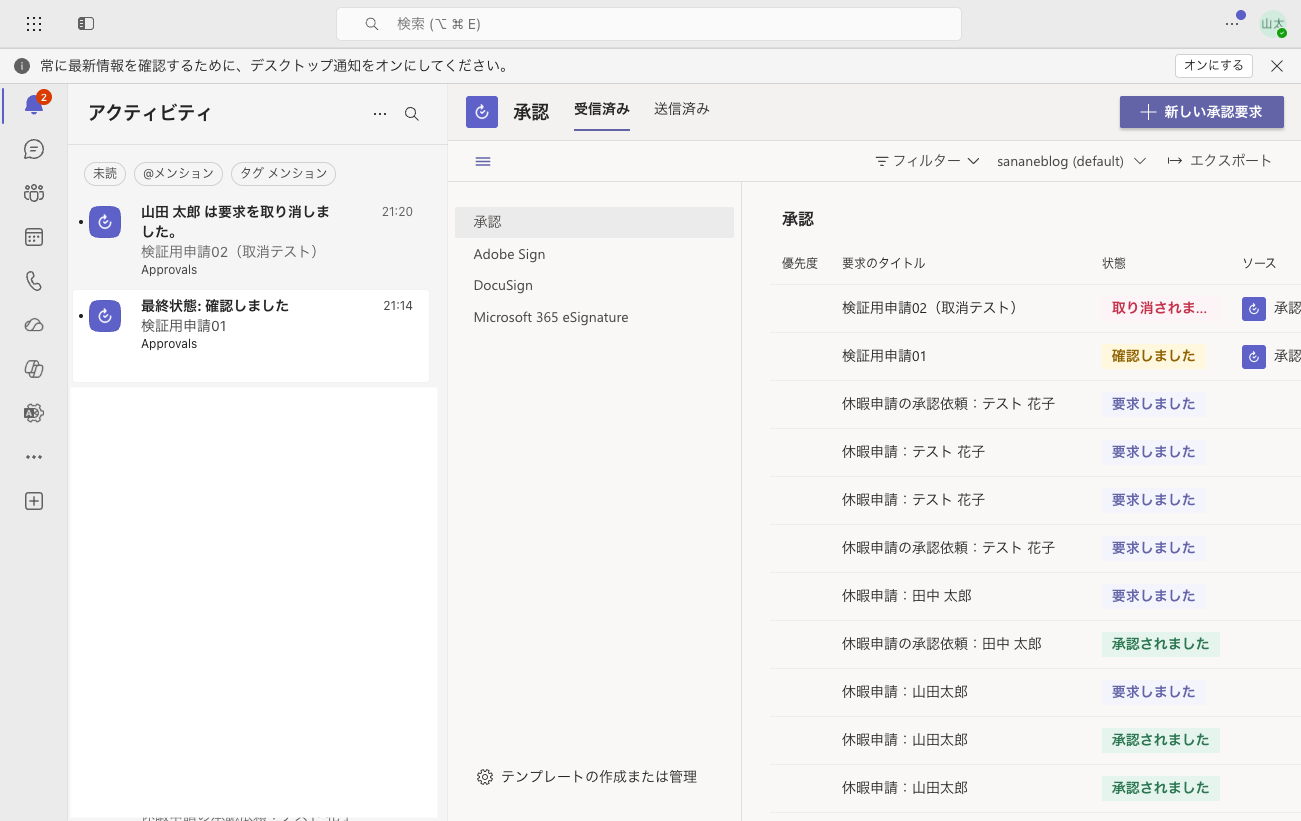Filter activity by タグ メンション chip
Viewport: 1301px width, 821px height.
(x=283, y=173)
